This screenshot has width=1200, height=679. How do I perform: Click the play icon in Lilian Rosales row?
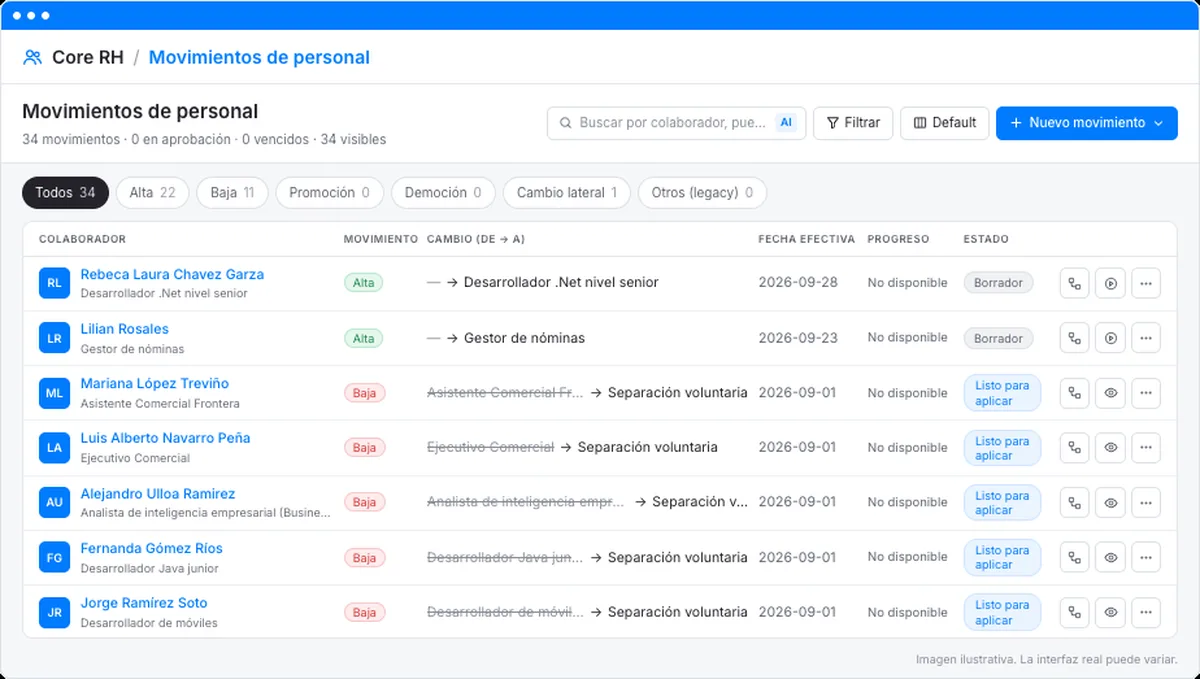(1110, 338)
